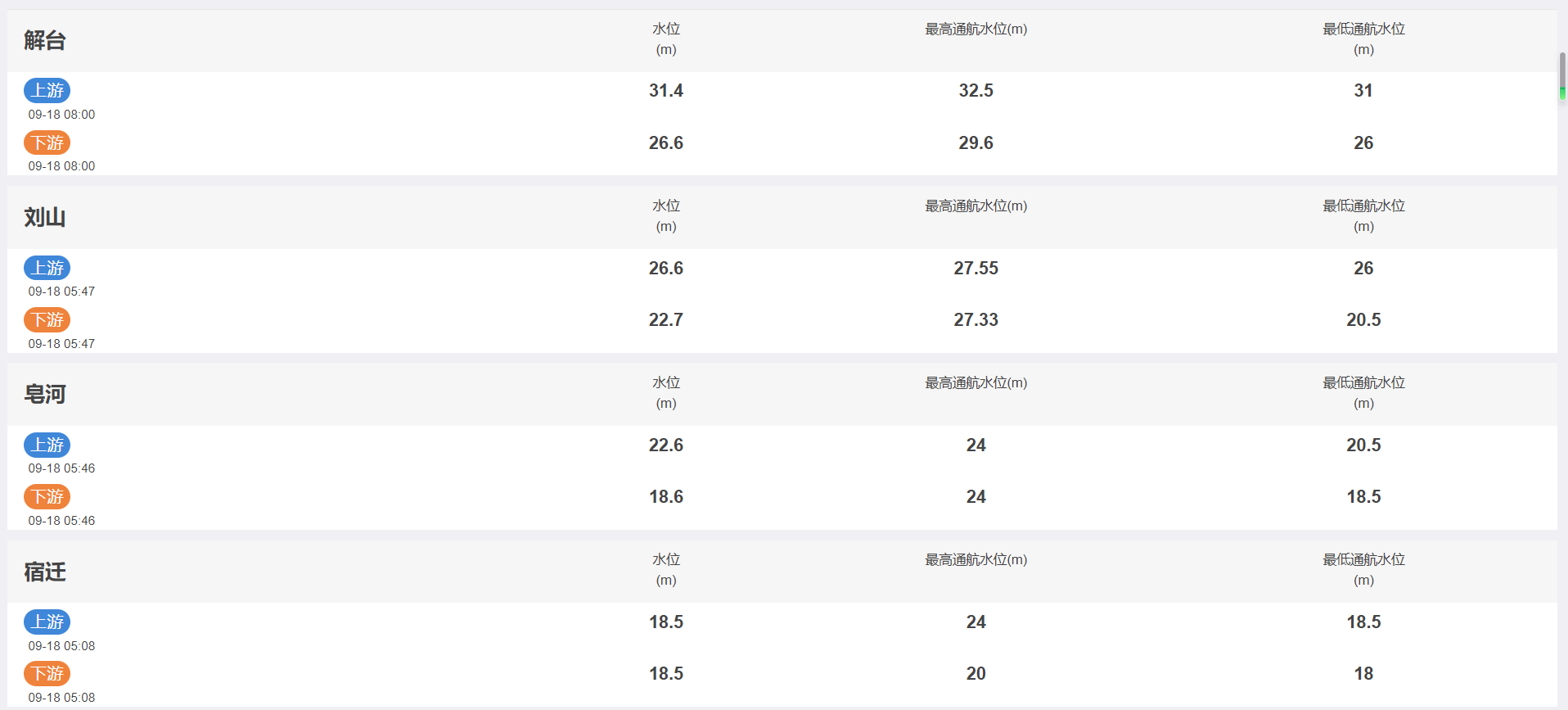Click 刘山 highest navigable level 27.55
The width and height of the screenshot is (1568, 710).
click(975, 268)
